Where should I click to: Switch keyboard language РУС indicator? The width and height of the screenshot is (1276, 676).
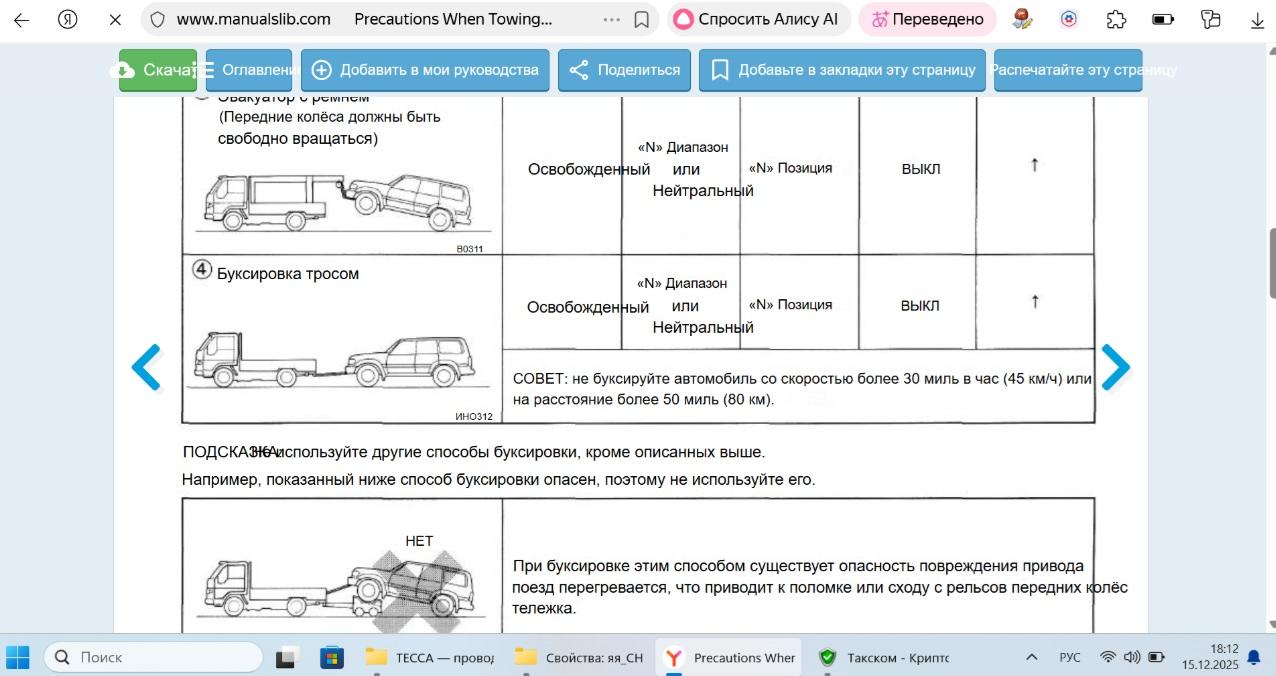[x=1069, y=657]
